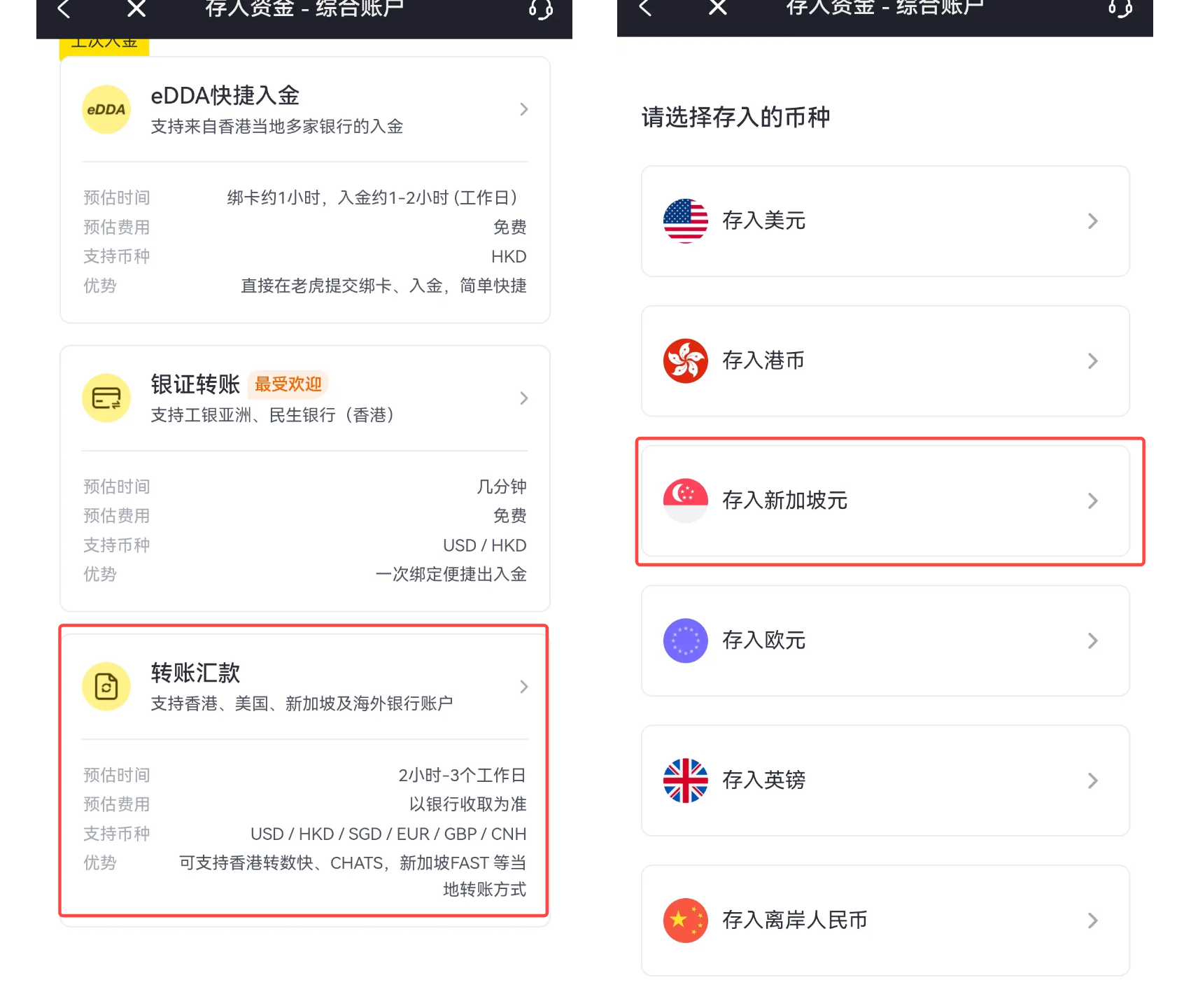
Task: Click the Singapore flag icon
Action: click(685, 500)
